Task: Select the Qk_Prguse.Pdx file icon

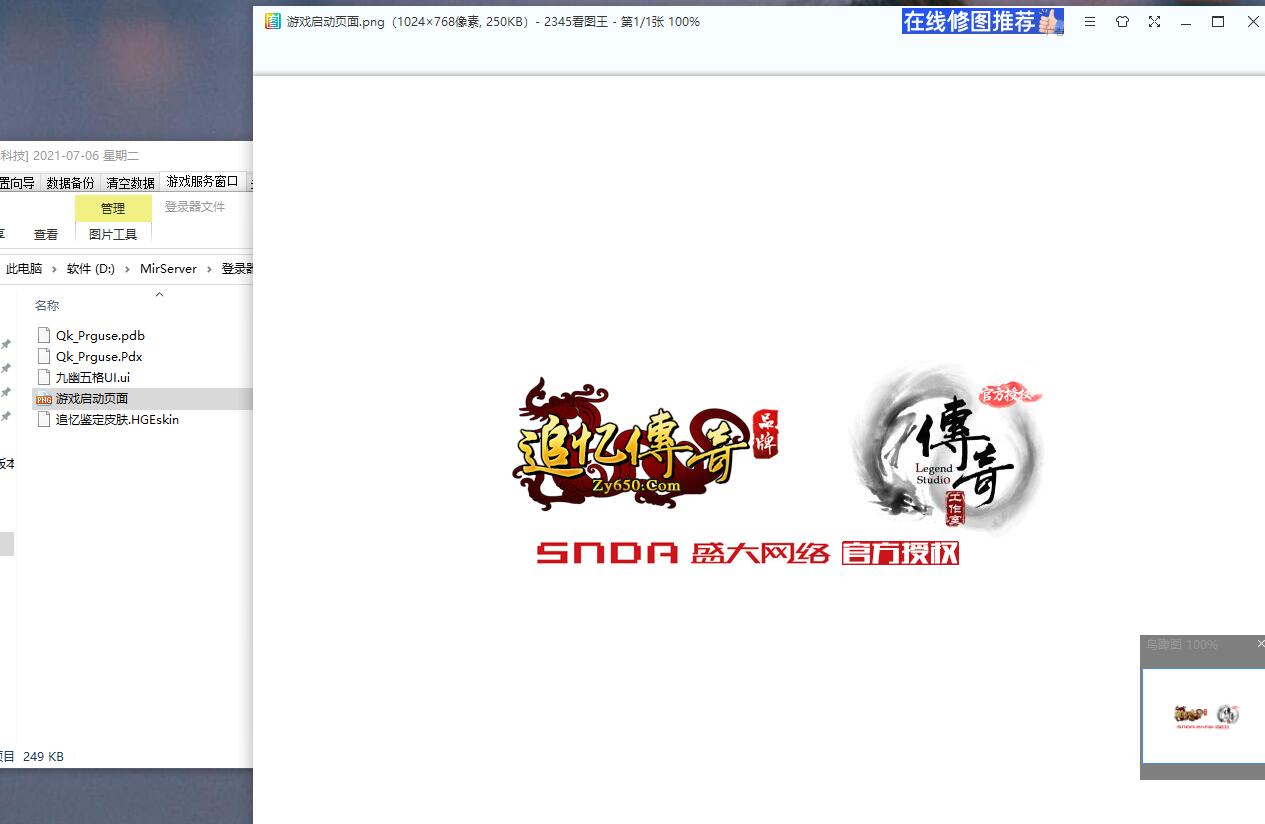Action: click(x=43, y=356)
